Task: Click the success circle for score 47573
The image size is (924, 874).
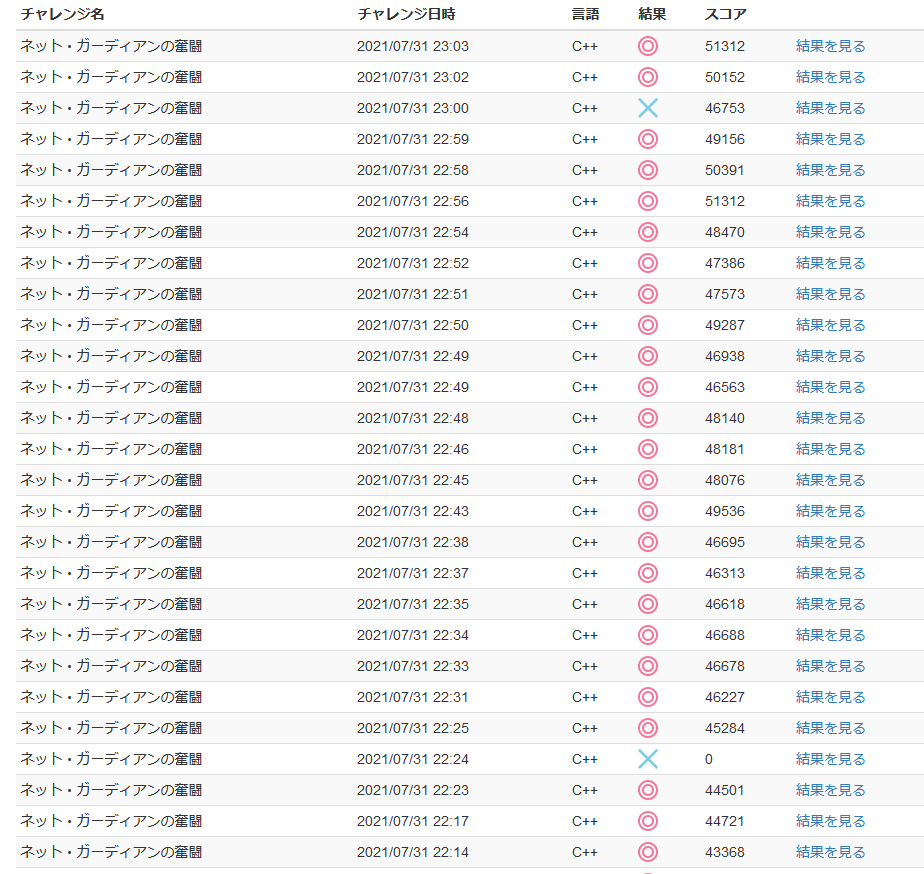Action: point(648,294)
